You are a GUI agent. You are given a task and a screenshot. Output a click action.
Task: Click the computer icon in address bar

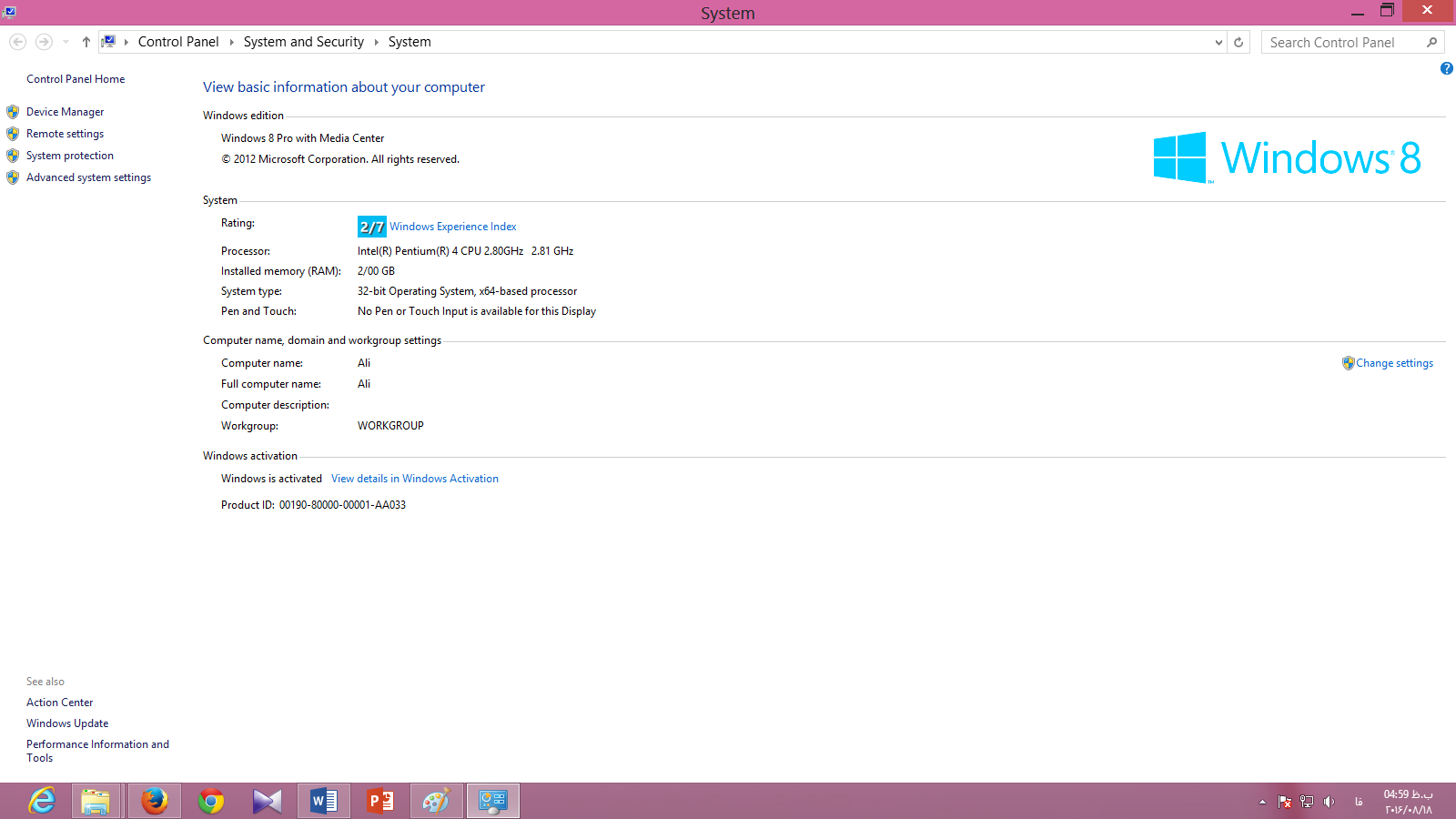coord(108,42)
